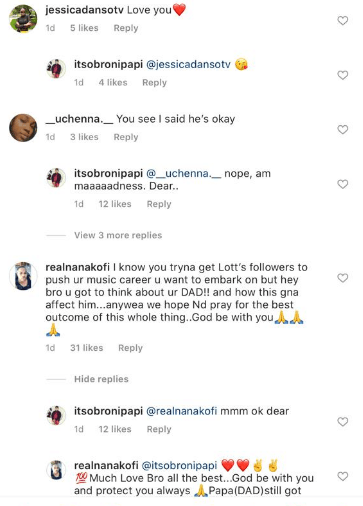Reply to realnanakofi's 31-likes comment
363x506 pixels.
[x=130, y=348]
